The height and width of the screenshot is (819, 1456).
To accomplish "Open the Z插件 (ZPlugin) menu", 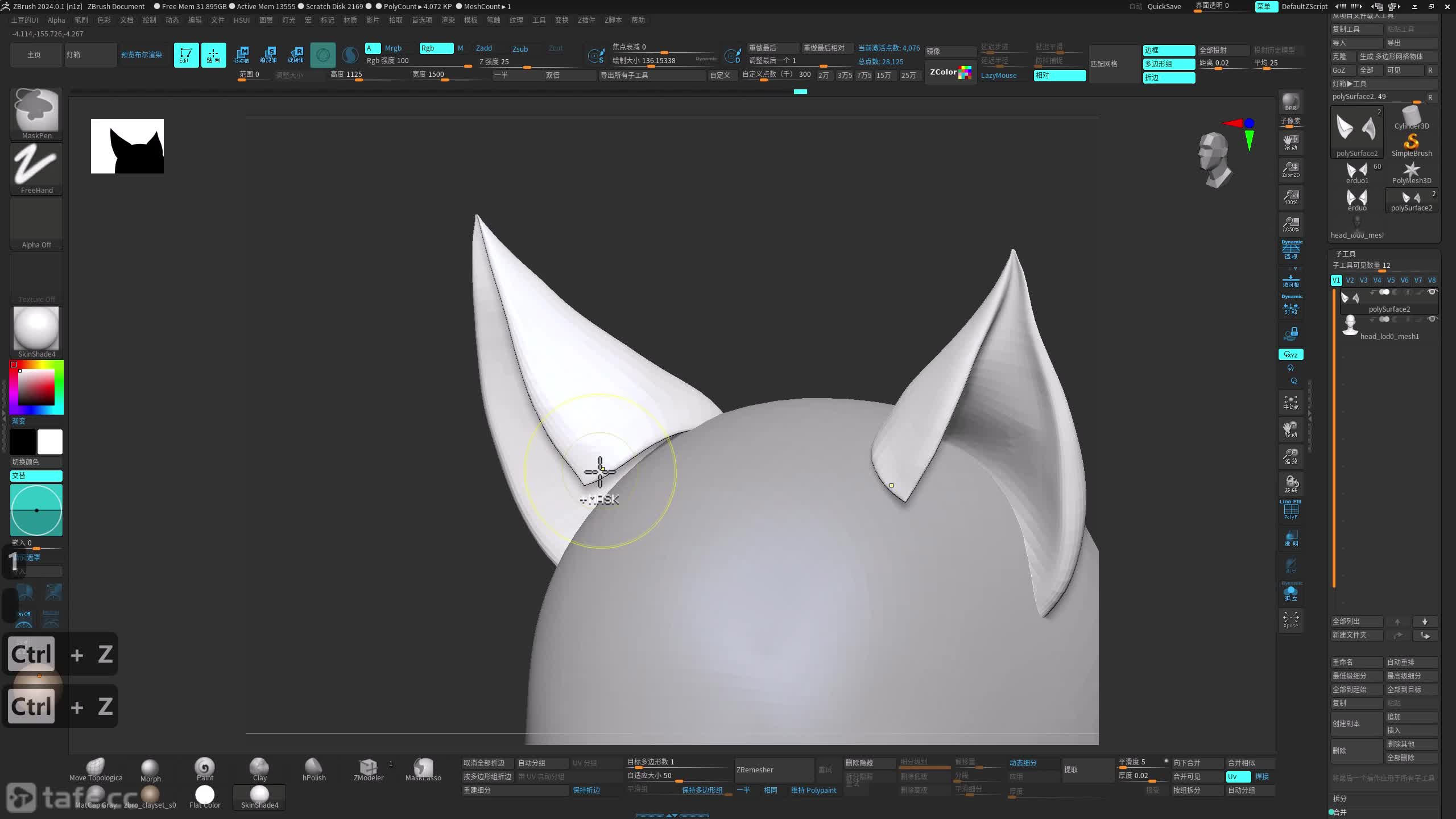I will [586, 20].
